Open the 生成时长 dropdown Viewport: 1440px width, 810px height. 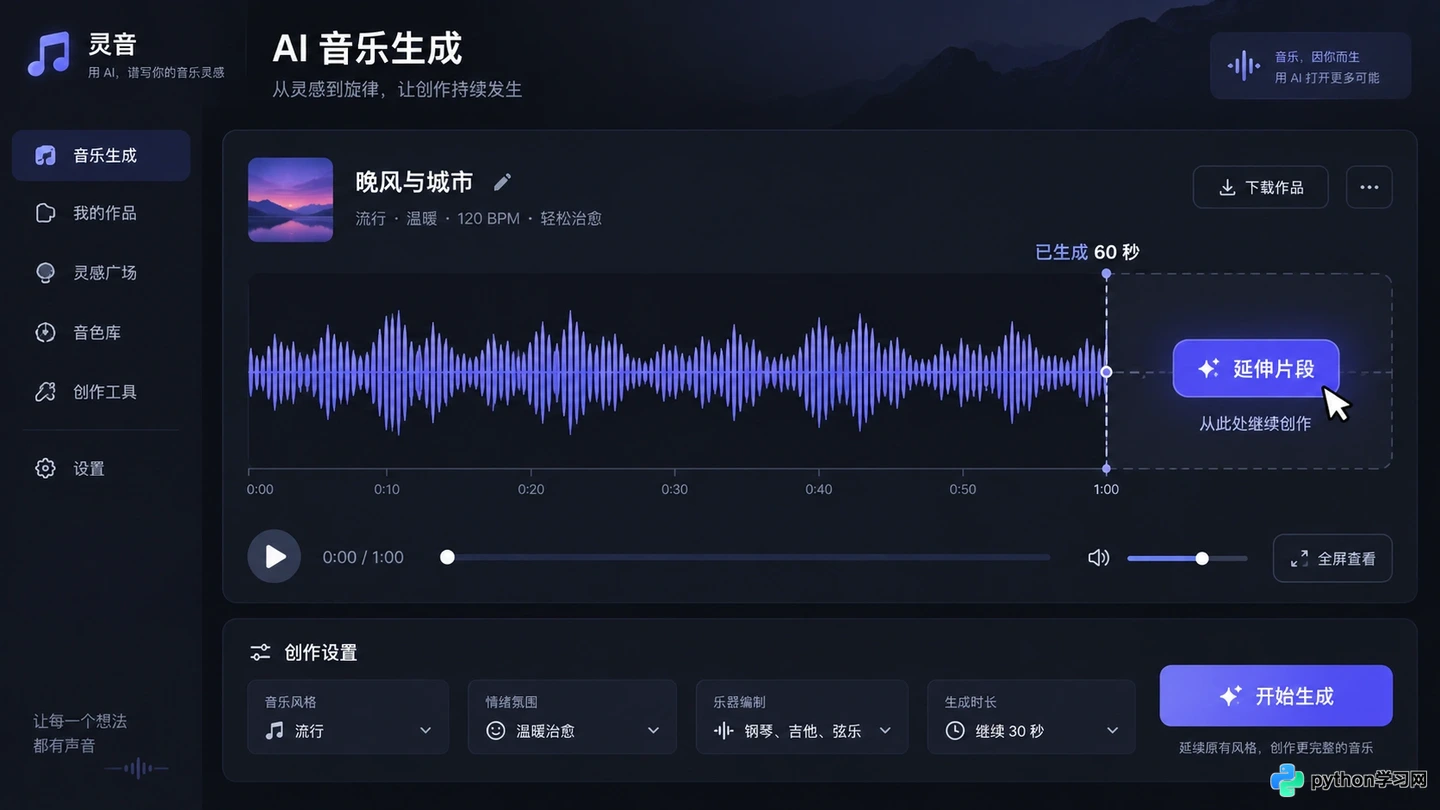pyautogui.click(x=1031, y=717)
